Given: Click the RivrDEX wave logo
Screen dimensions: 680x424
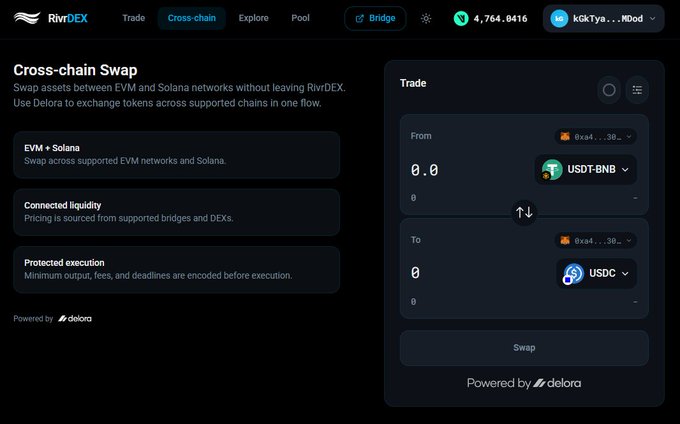Looking at the screenshot, I should (x=27, y=18).
